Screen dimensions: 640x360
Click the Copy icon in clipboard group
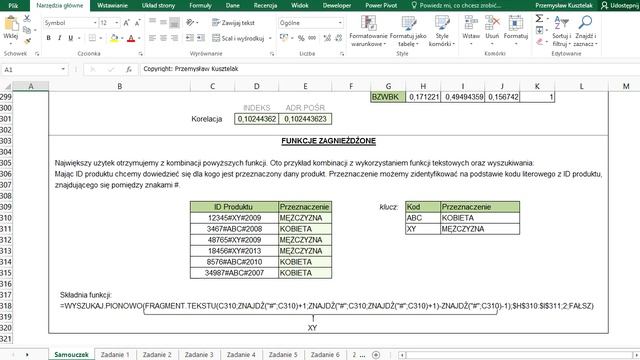[x=27, y=30]
